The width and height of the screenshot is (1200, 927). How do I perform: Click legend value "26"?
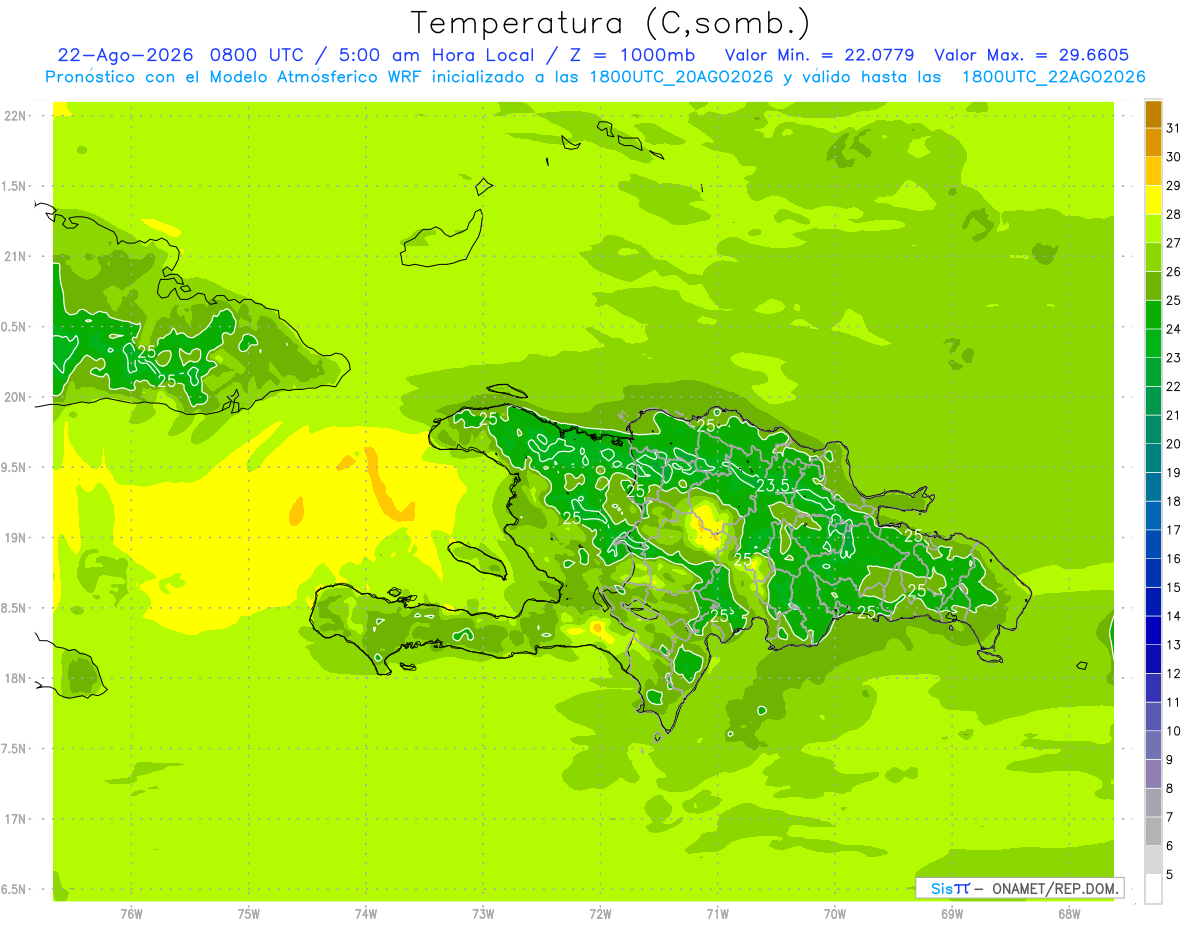[x=1173, y=271]
